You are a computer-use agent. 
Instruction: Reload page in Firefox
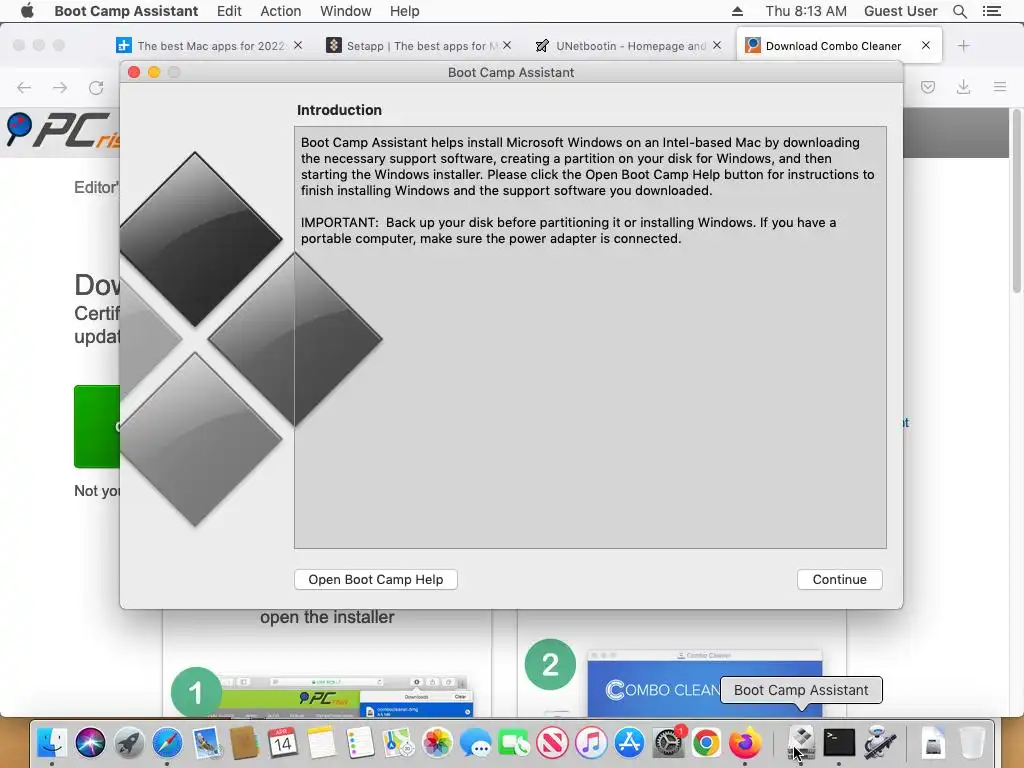coord(96,88)
